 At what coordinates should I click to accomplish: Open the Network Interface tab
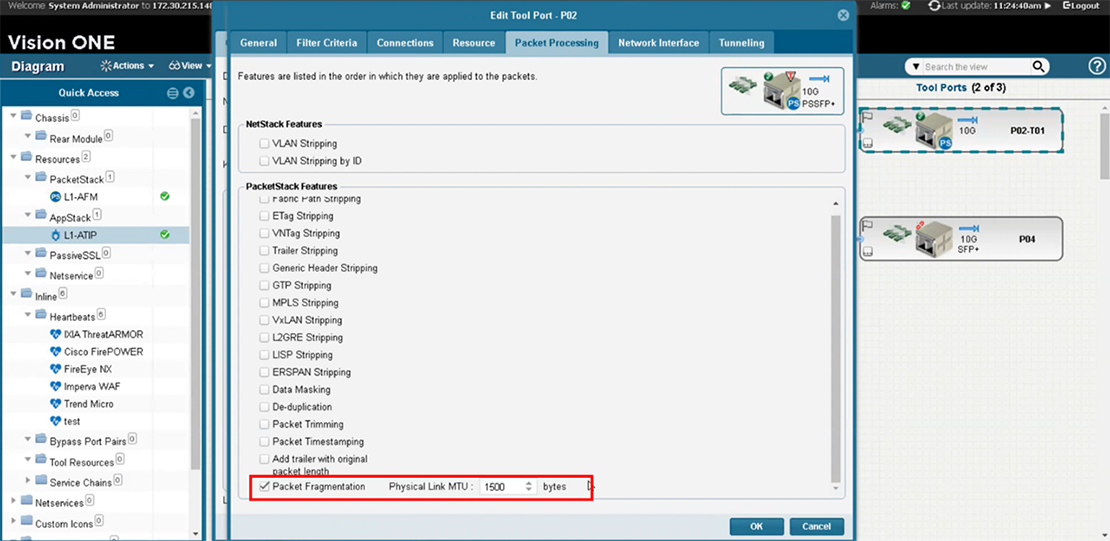click(658, 43)
